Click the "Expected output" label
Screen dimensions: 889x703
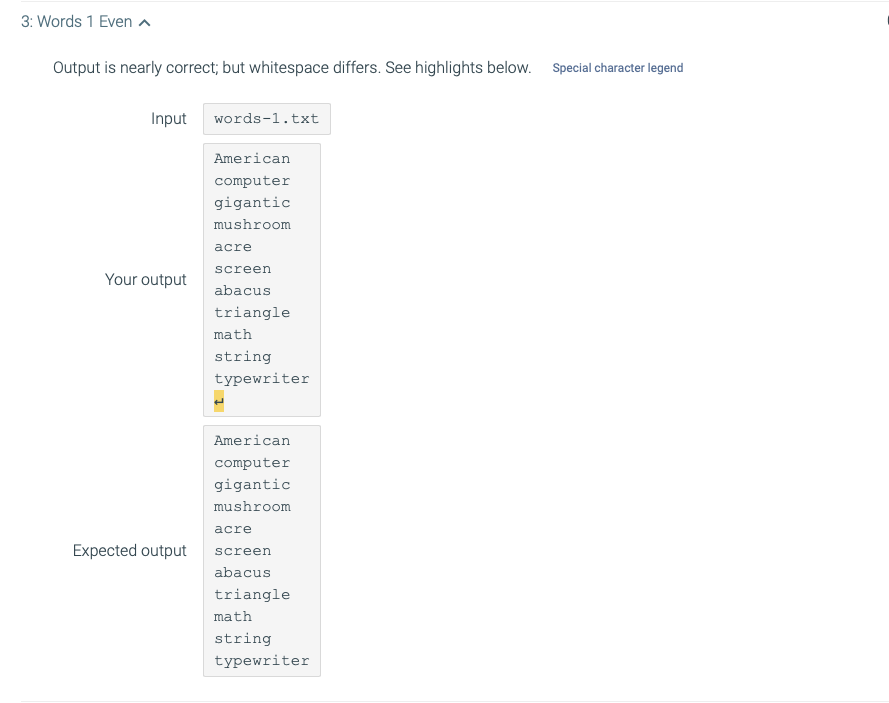[130, 550]
